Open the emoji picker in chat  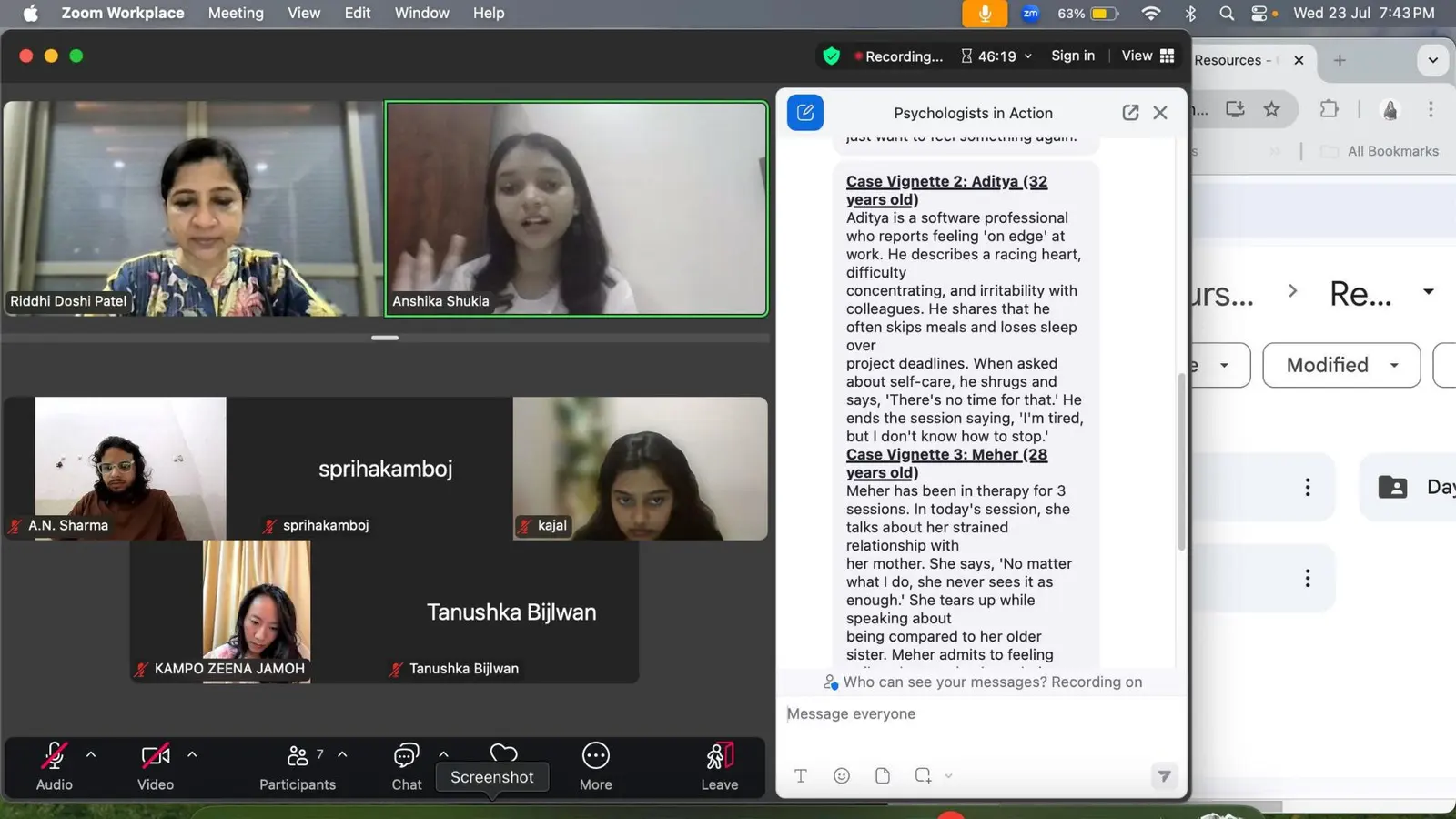[x=842, y=775]
